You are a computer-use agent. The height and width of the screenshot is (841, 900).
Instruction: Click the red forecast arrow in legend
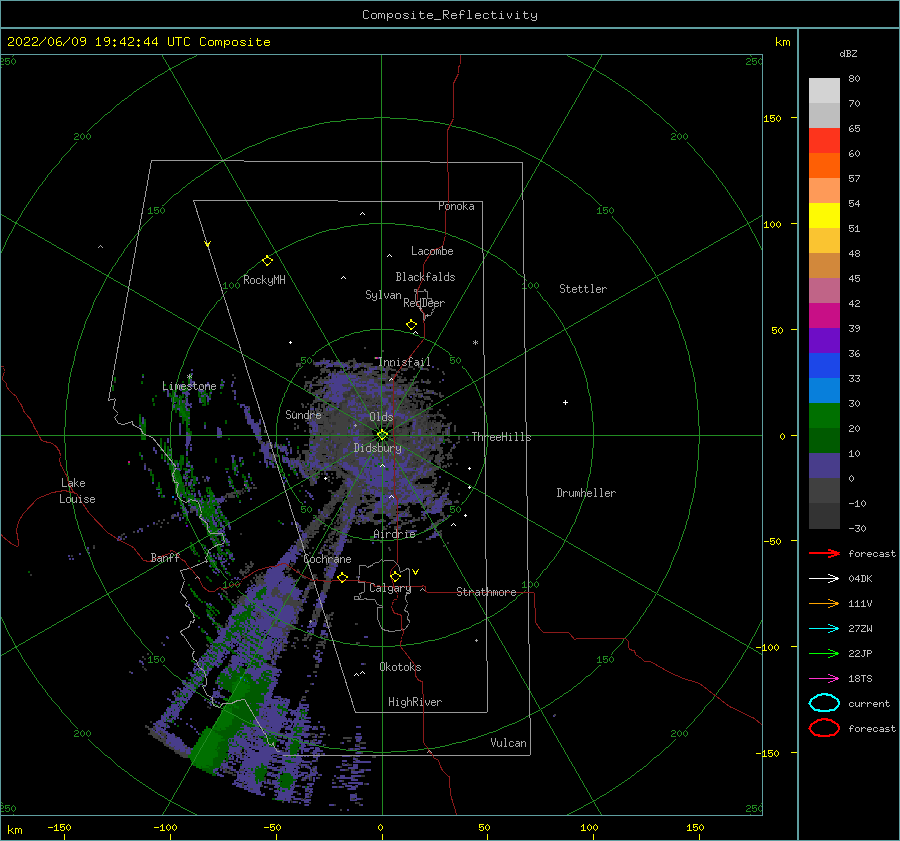(x=824, y=553)
